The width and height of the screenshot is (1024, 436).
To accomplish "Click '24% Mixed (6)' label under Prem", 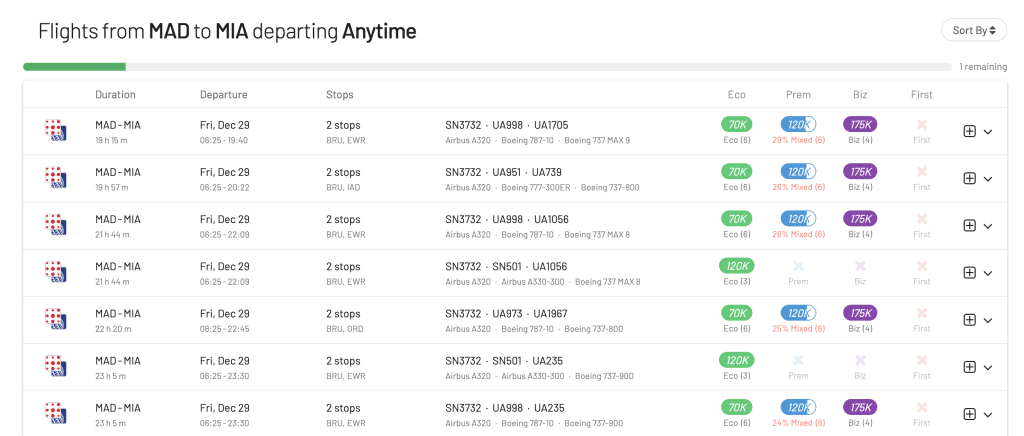I will pyautogui.click(x=798, y=423).
